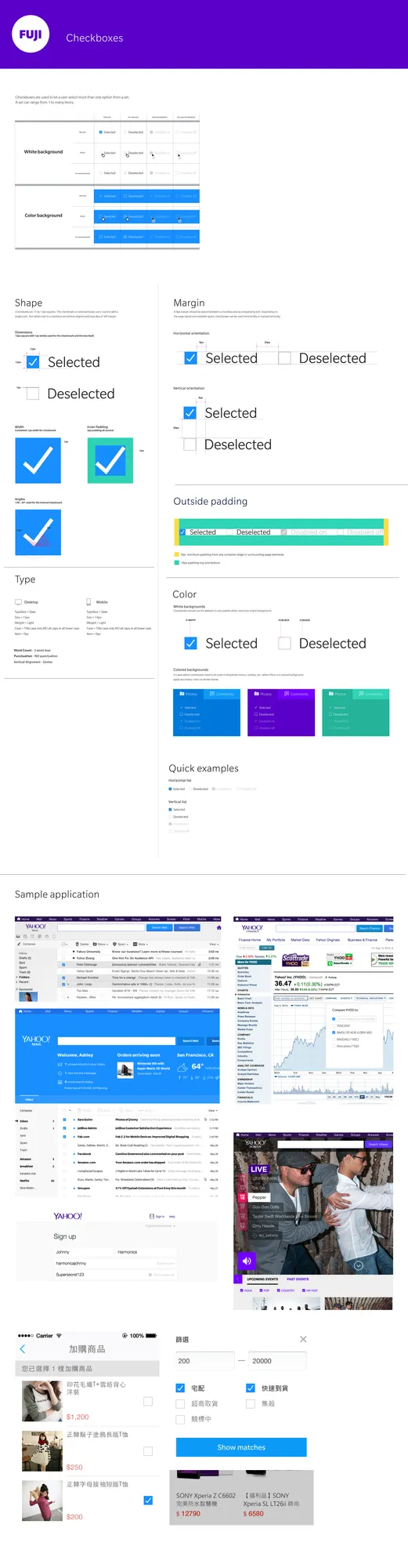
Task: Toggle the 快速到貨 filter checkbox
Action: click(x=251, y=1388)
